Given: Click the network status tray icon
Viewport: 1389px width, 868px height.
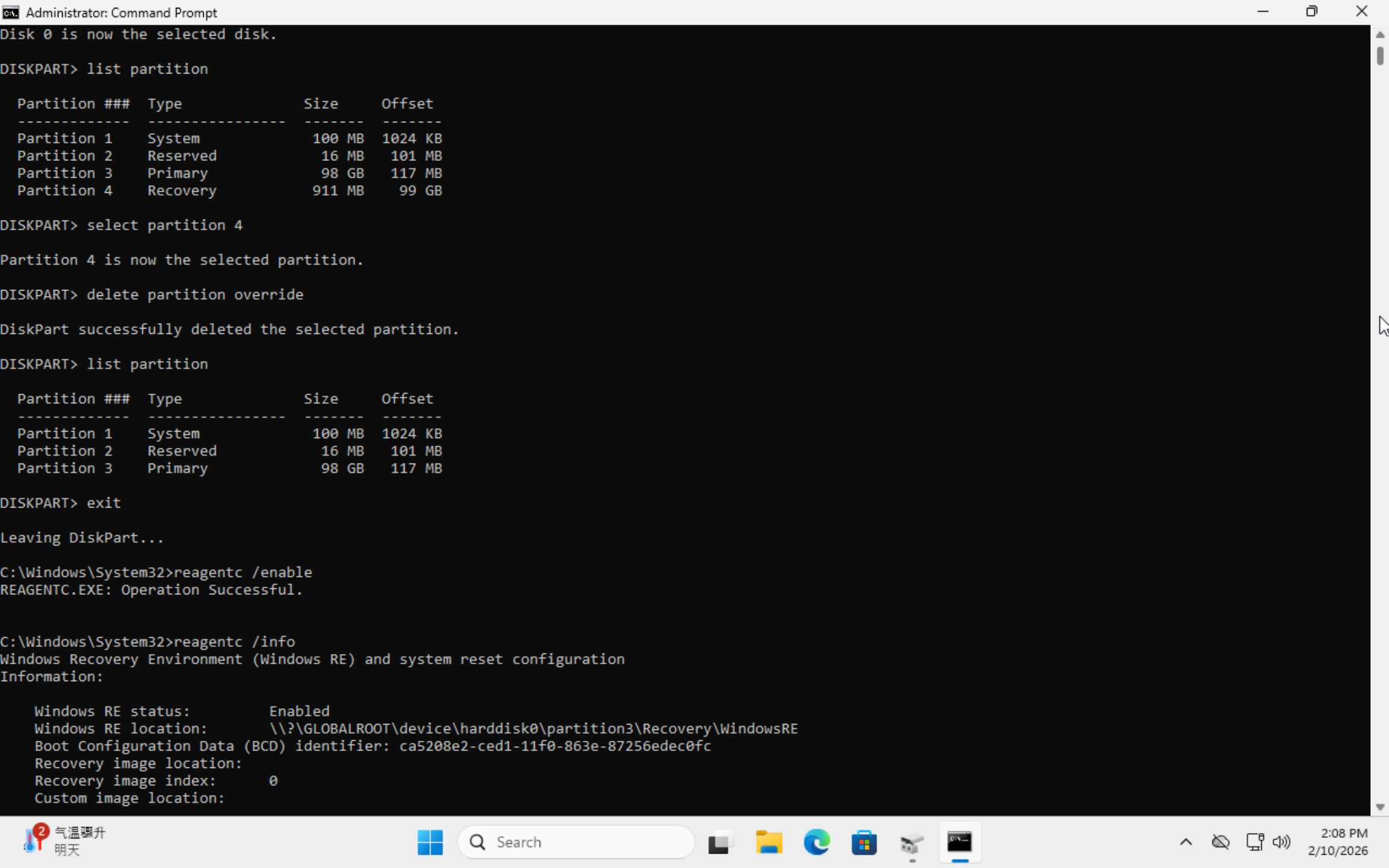Looking at the screenshot, I should (1255, 842).
